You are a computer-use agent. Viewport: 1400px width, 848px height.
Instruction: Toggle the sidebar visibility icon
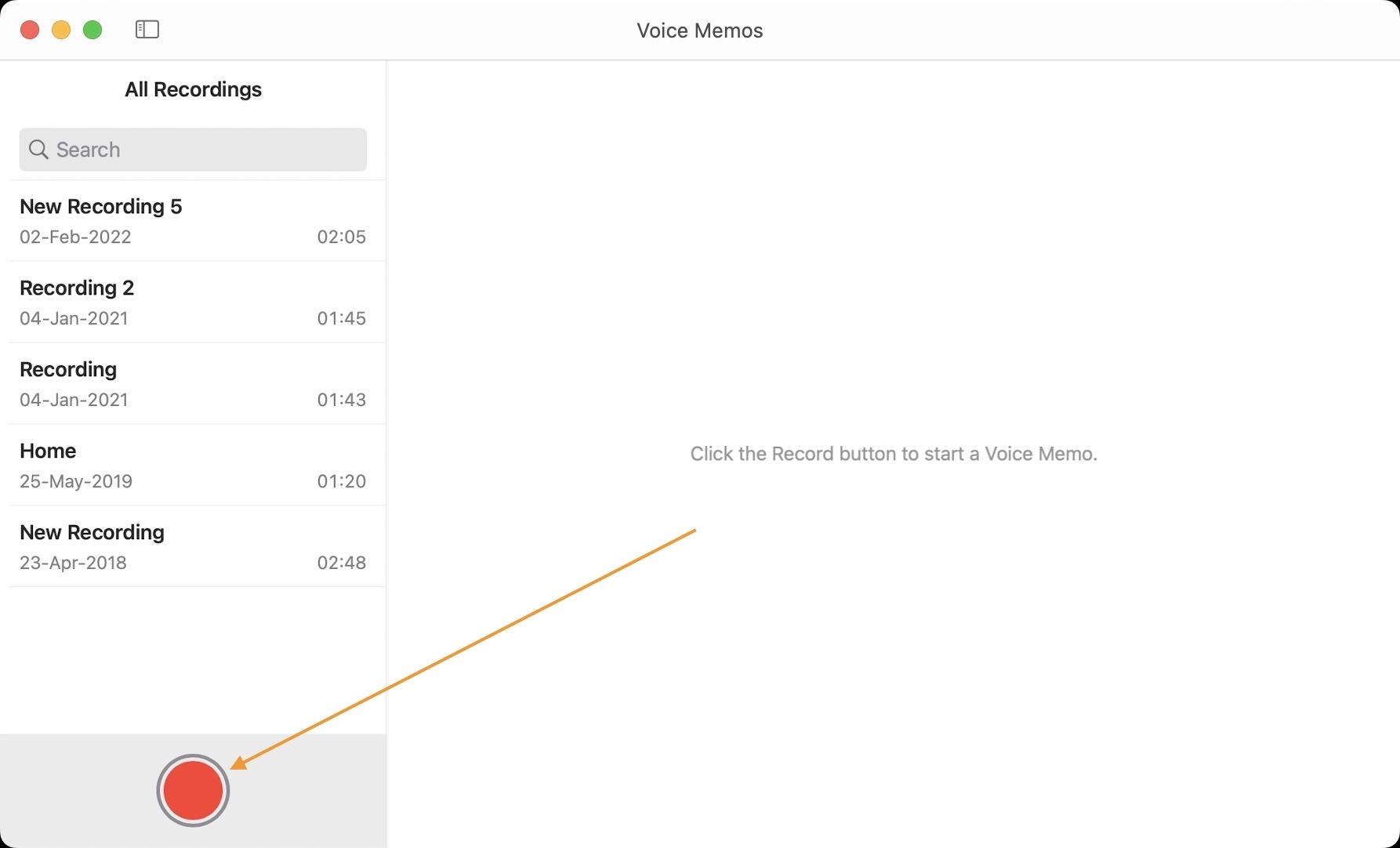(x=147, y=30)
